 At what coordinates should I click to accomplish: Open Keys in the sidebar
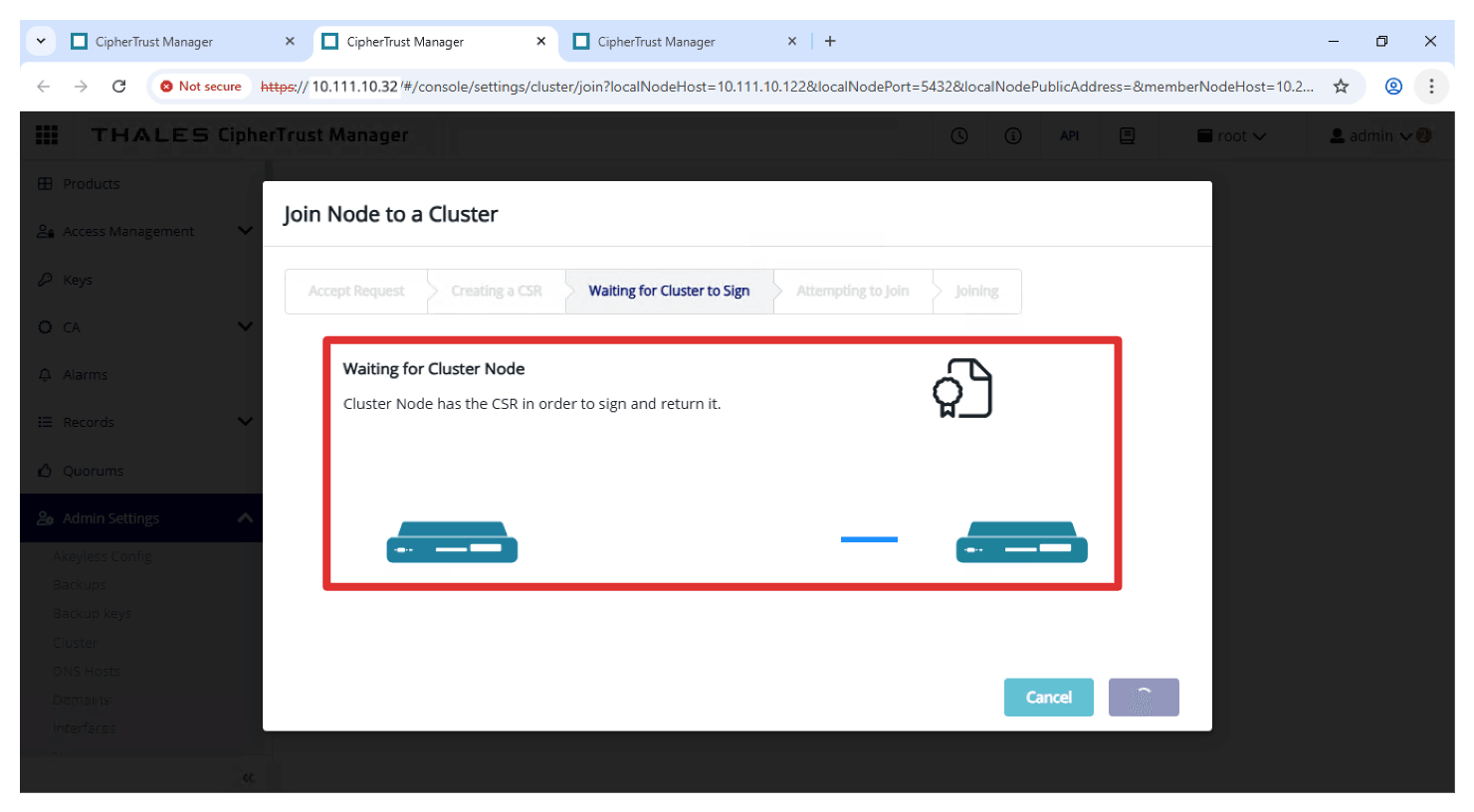(x=78, y=280)
